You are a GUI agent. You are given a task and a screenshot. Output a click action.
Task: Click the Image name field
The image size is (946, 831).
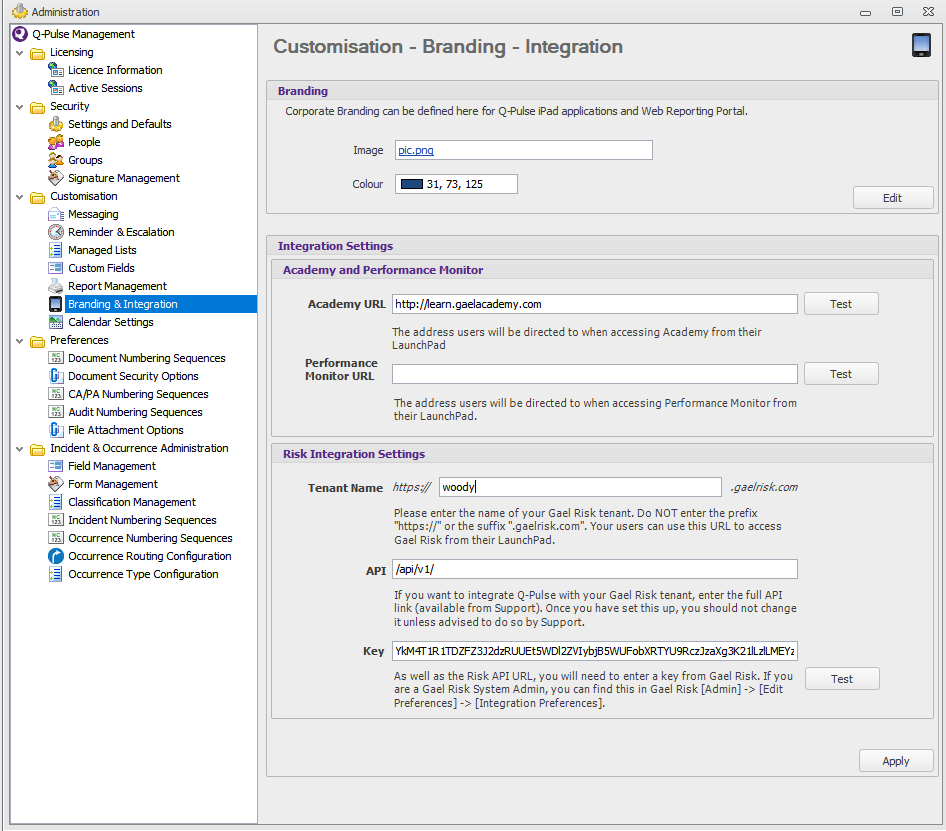[x=524, y=150]
